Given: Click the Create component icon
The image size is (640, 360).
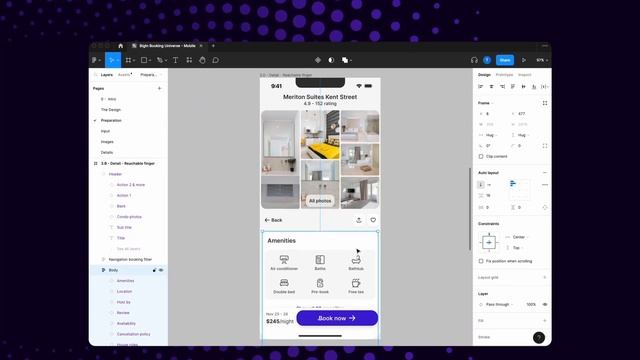Looking at the screenshot, I should [x=318, y=60].
